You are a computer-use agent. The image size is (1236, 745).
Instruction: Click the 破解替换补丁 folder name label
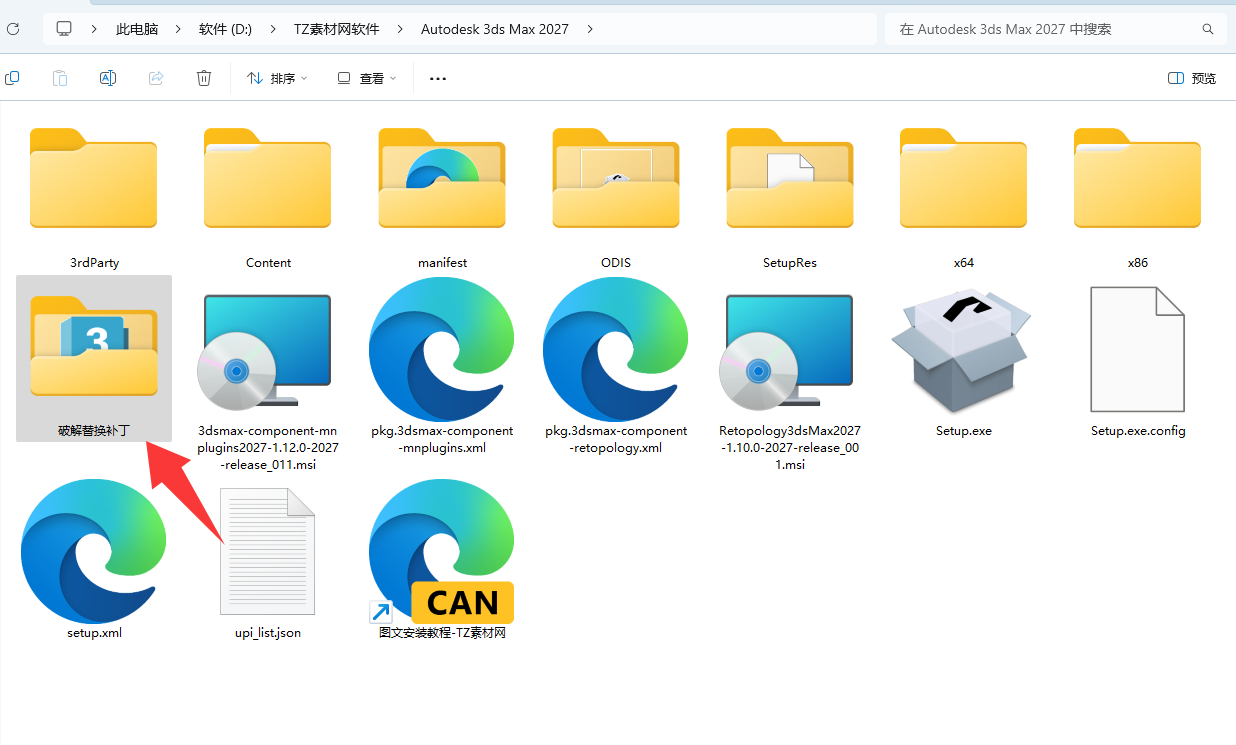pos(94,431)
